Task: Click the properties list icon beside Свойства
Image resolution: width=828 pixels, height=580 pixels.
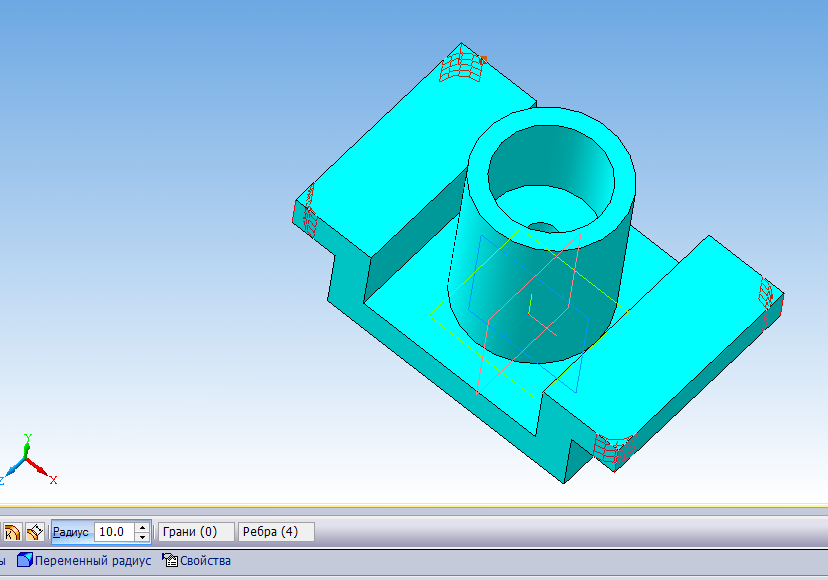Action: point(169,560)
